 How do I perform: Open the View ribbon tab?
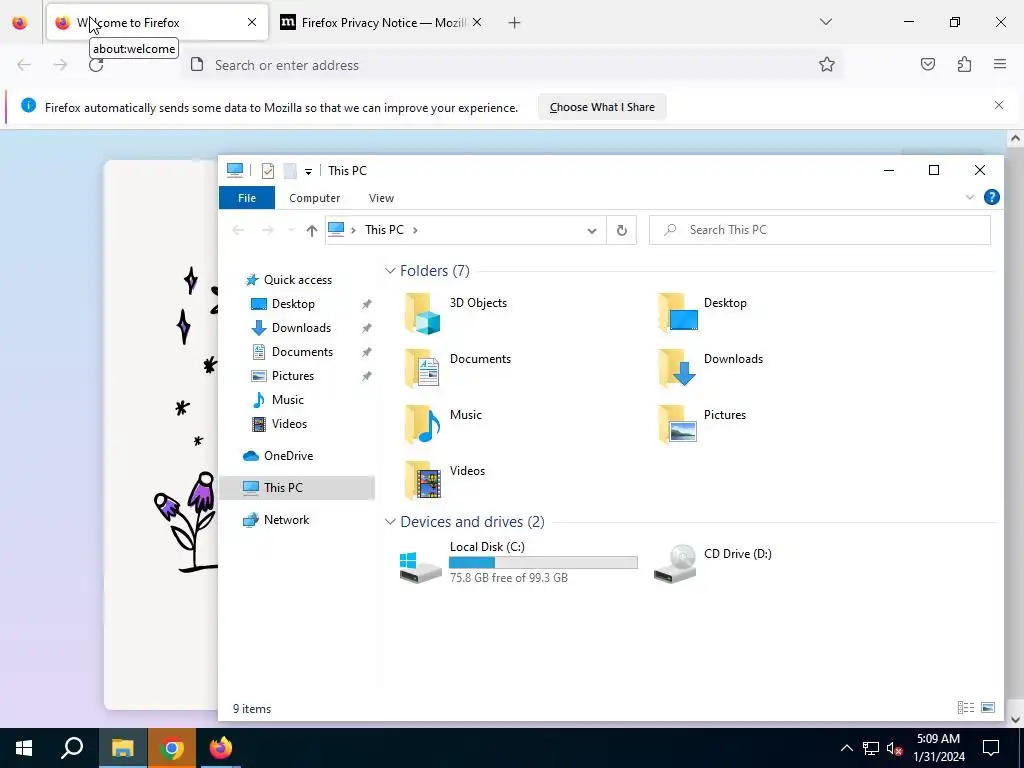pos(381,198)
